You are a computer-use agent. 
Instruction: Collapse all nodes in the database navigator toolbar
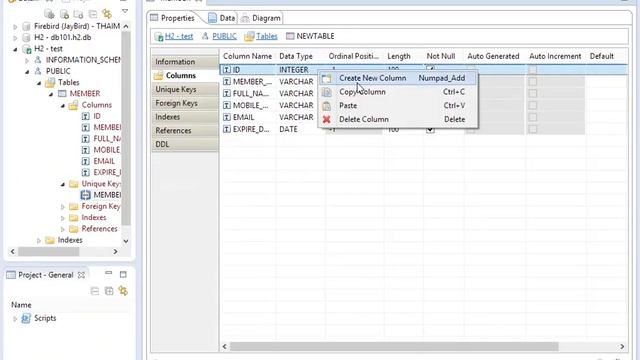coord(93,15)
